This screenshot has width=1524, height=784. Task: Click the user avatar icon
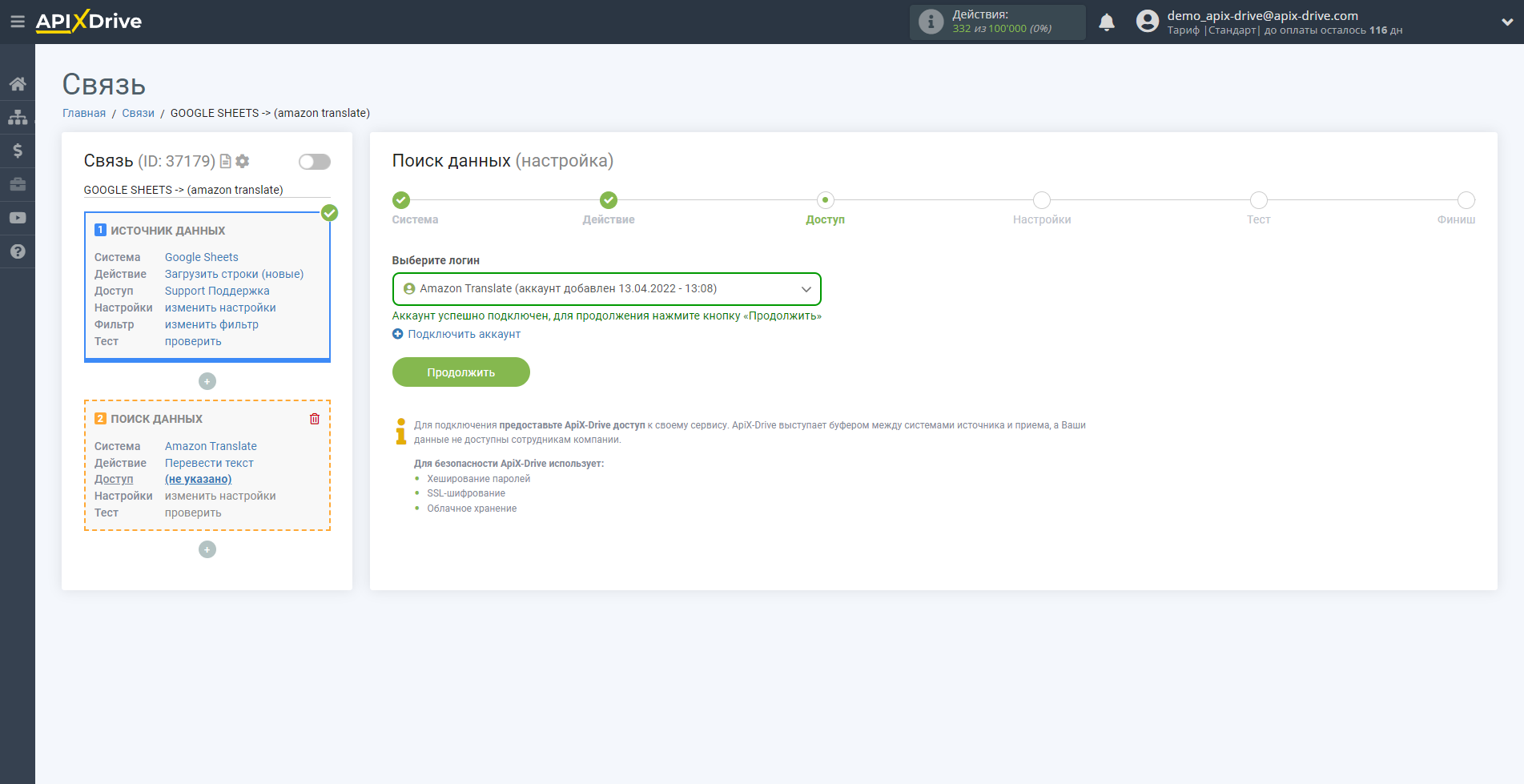pos(1148,22)
